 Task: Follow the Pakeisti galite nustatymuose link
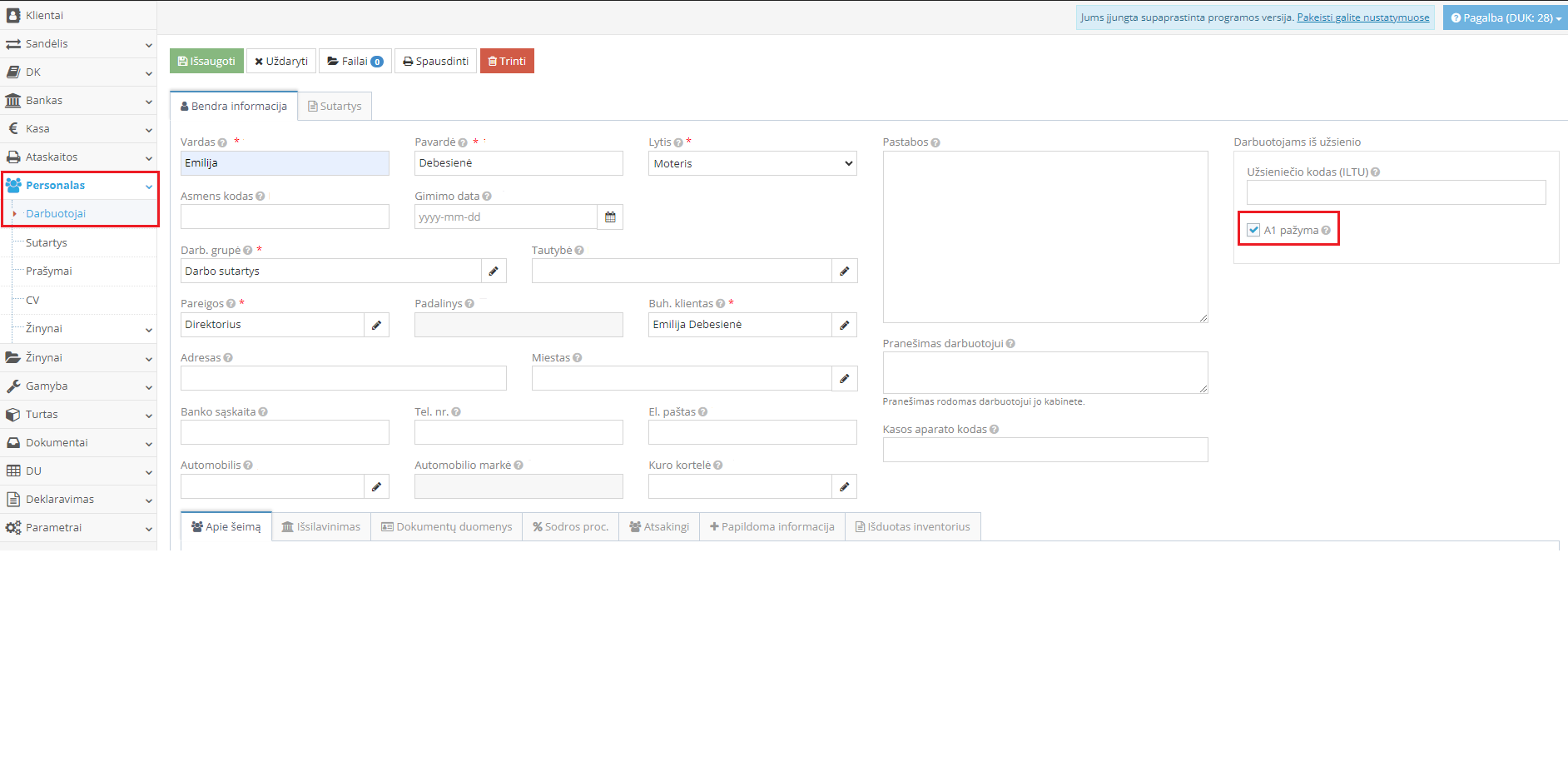pyautogui.click(x=1363, y=17)
